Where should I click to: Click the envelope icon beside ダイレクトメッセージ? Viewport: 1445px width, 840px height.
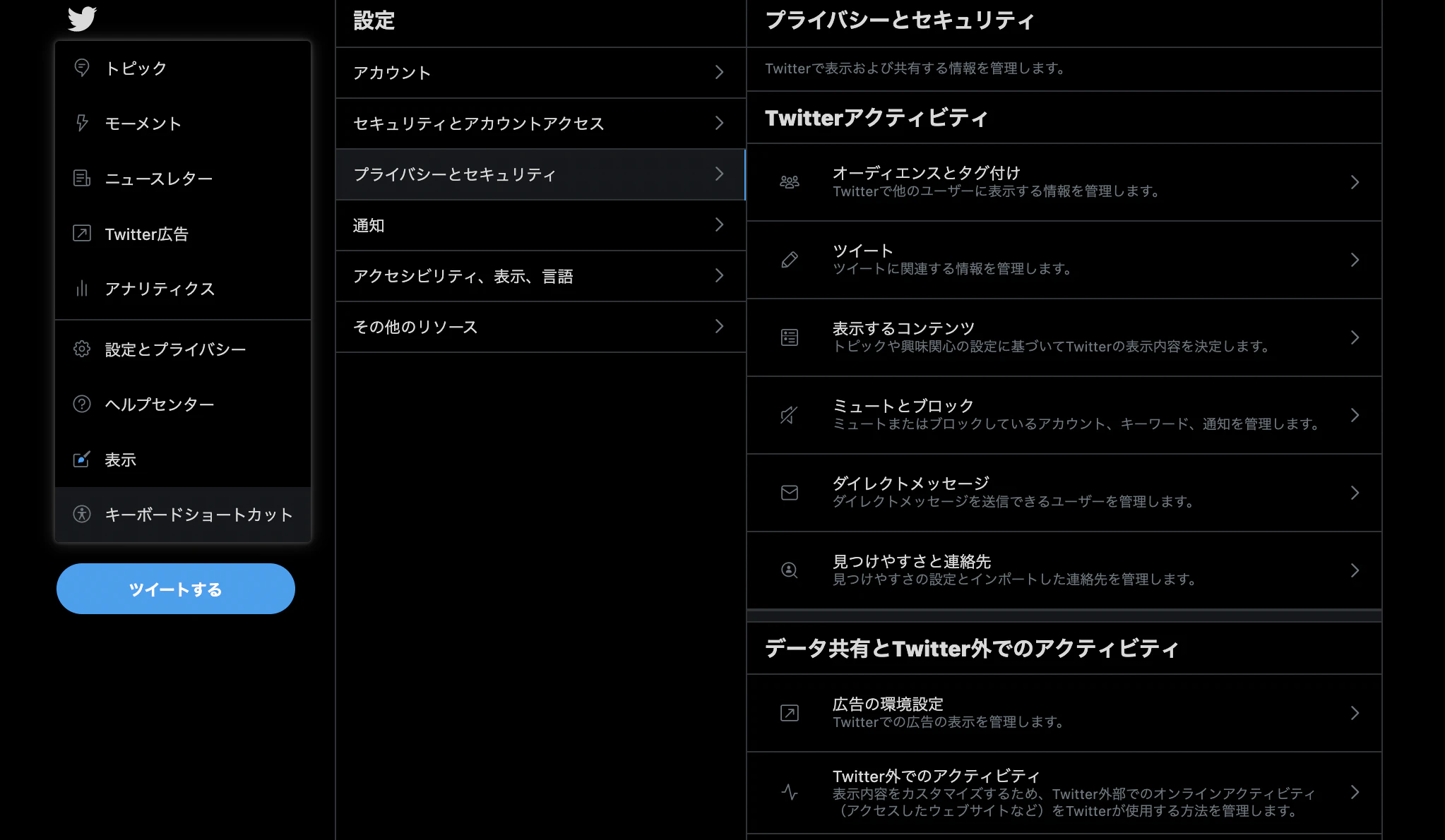[790, 493]
